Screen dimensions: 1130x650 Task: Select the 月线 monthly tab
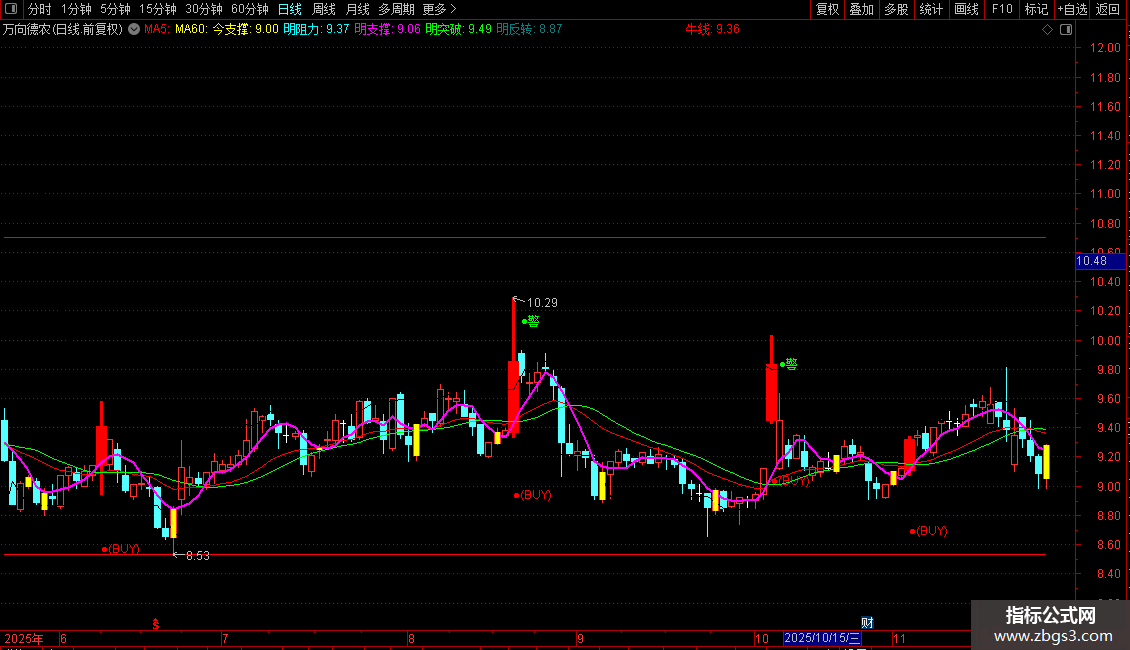click(x=357, y=9)
